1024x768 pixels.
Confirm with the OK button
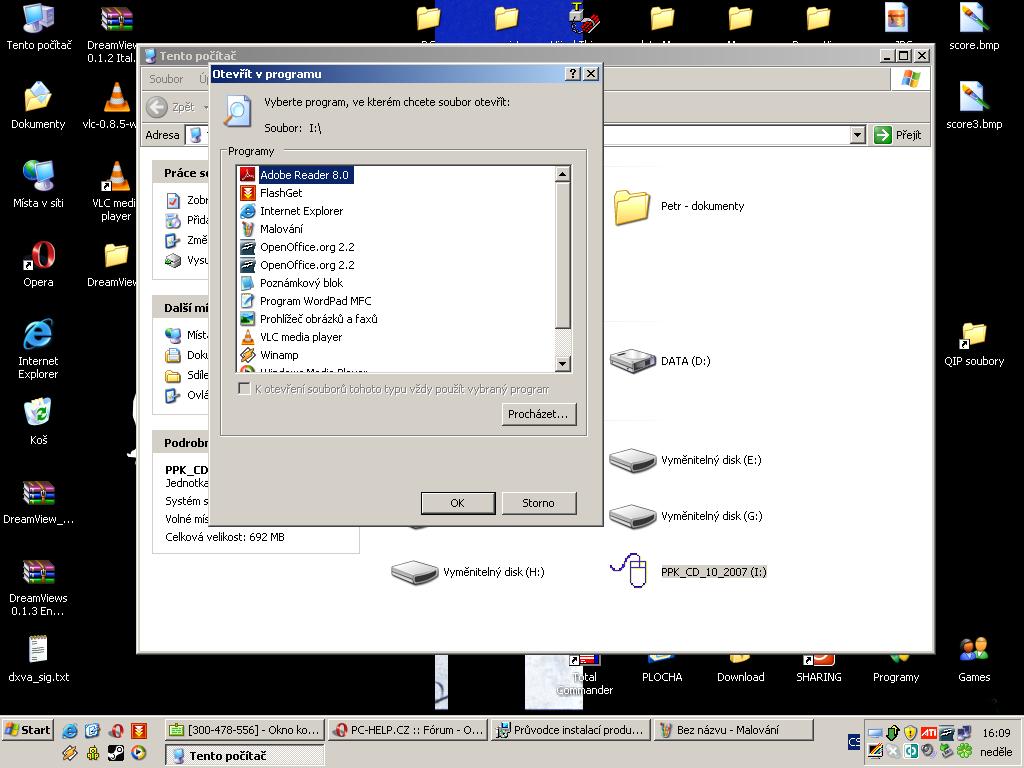point(457,503)
